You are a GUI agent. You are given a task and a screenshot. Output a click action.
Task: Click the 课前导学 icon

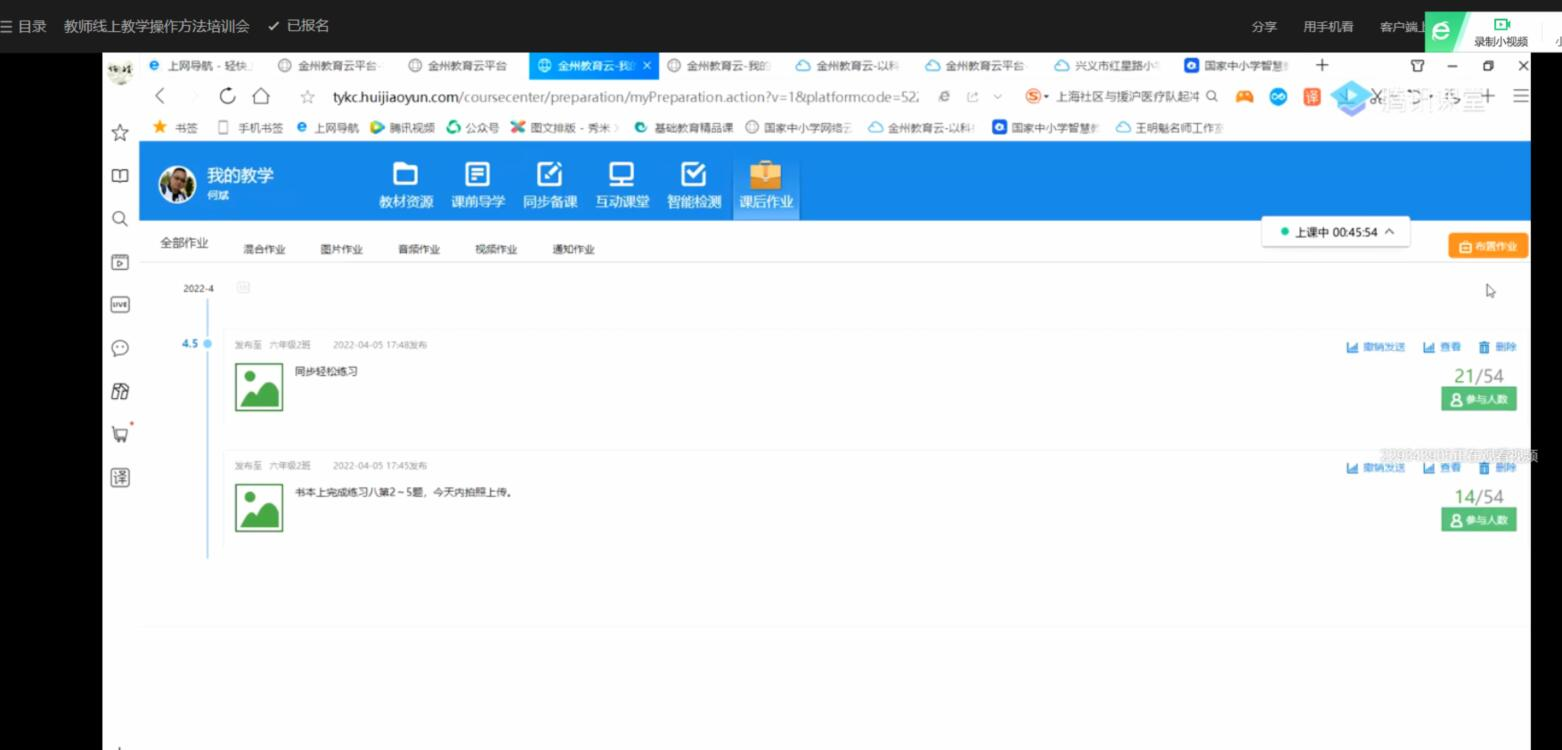[478, 175]
